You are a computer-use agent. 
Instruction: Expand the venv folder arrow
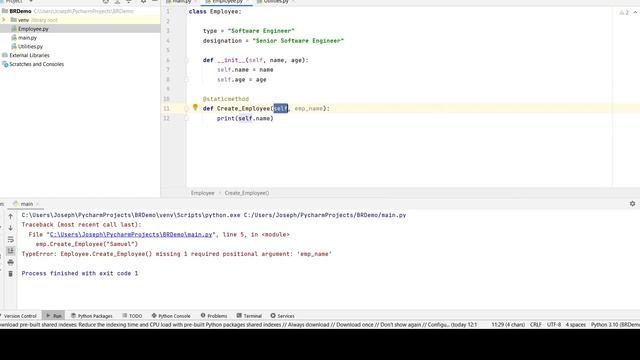coord(4,20)
